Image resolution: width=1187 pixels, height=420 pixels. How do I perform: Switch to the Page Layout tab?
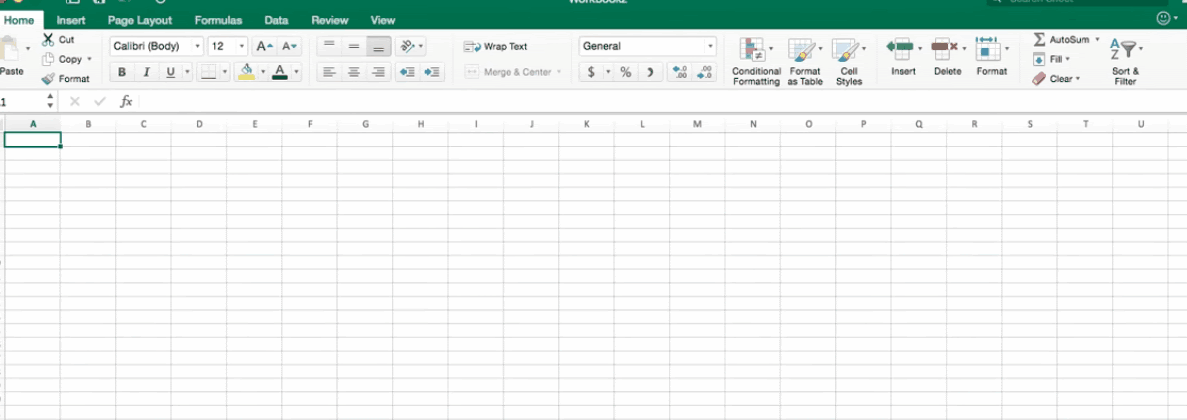[140, 20]
